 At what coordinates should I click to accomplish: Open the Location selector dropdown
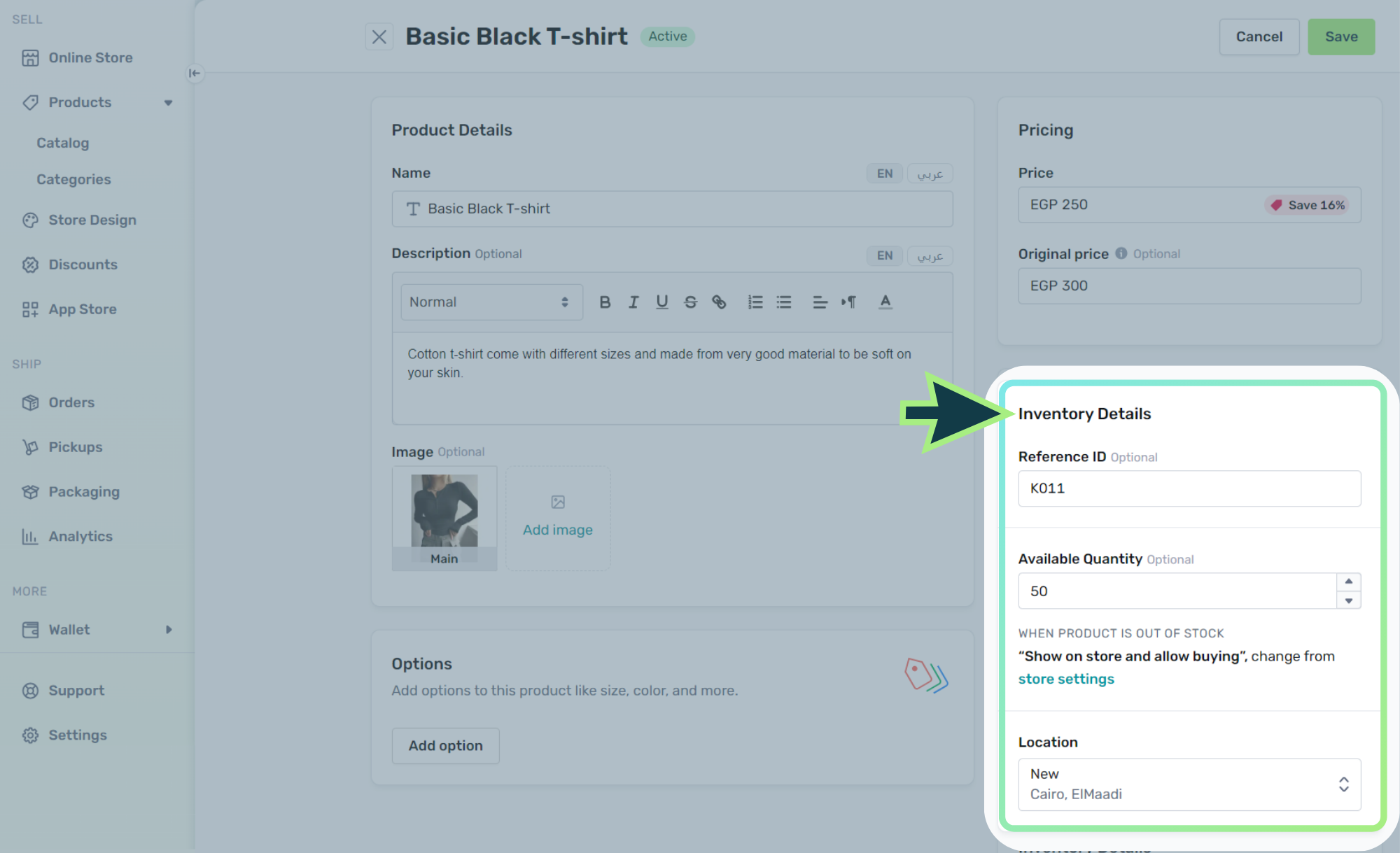point(1189,784)
